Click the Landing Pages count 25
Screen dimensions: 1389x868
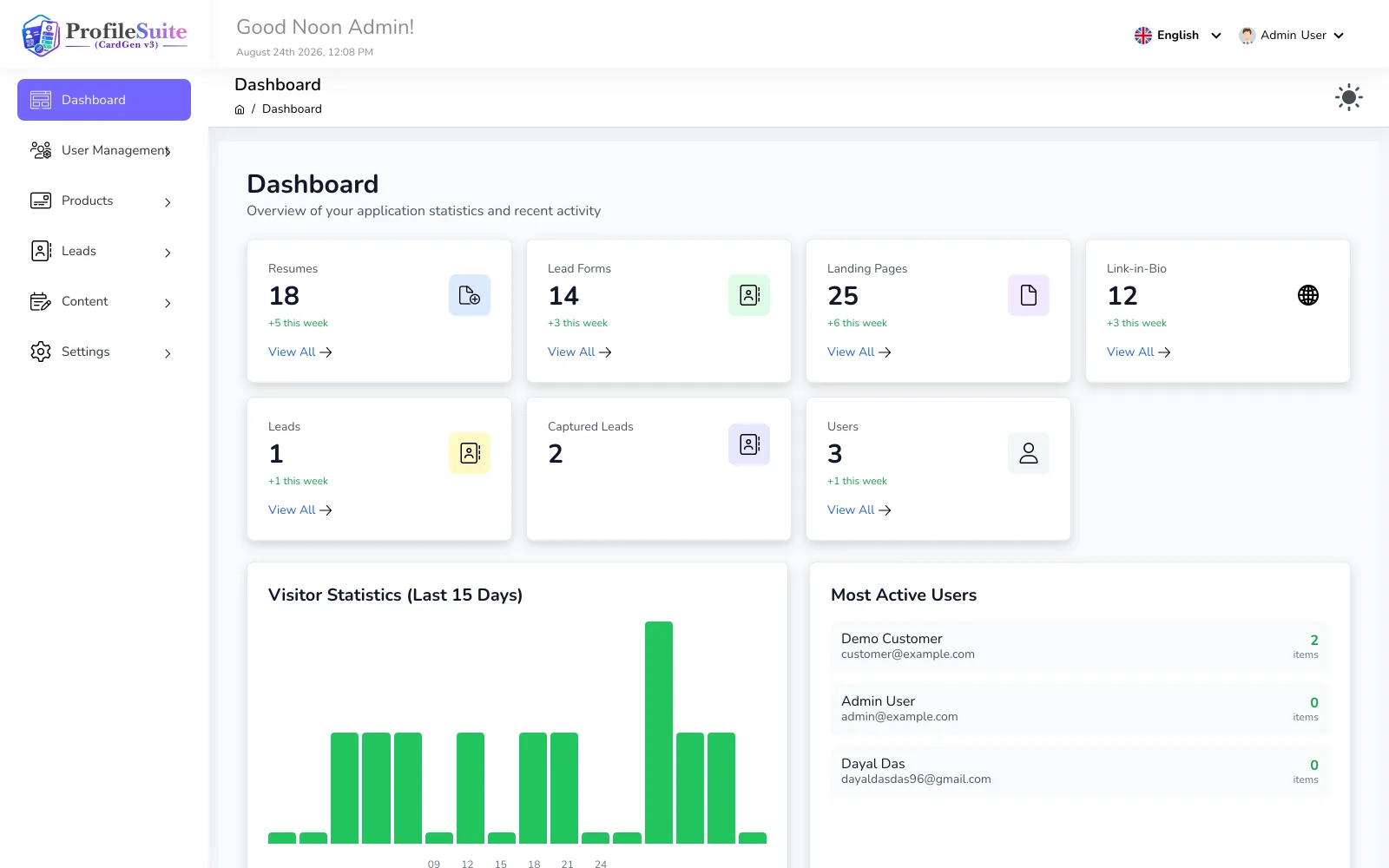pyautogui.click(x=843, y=296)
